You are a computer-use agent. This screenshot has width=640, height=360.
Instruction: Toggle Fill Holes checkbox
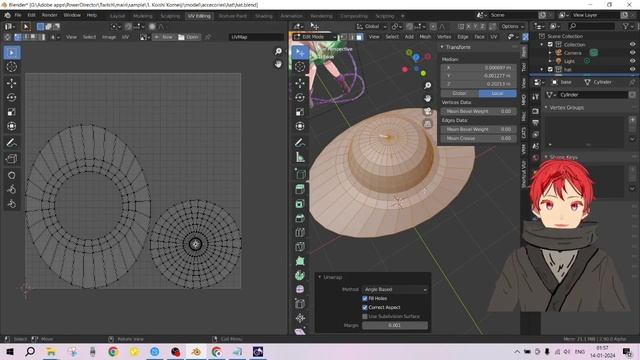click(365, 298)
